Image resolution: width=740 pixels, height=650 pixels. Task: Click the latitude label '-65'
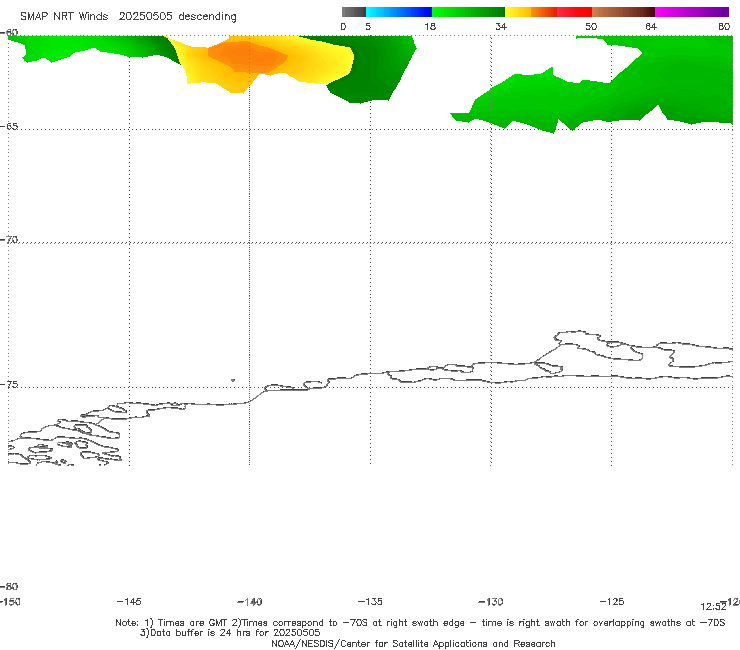coord(9,127)
